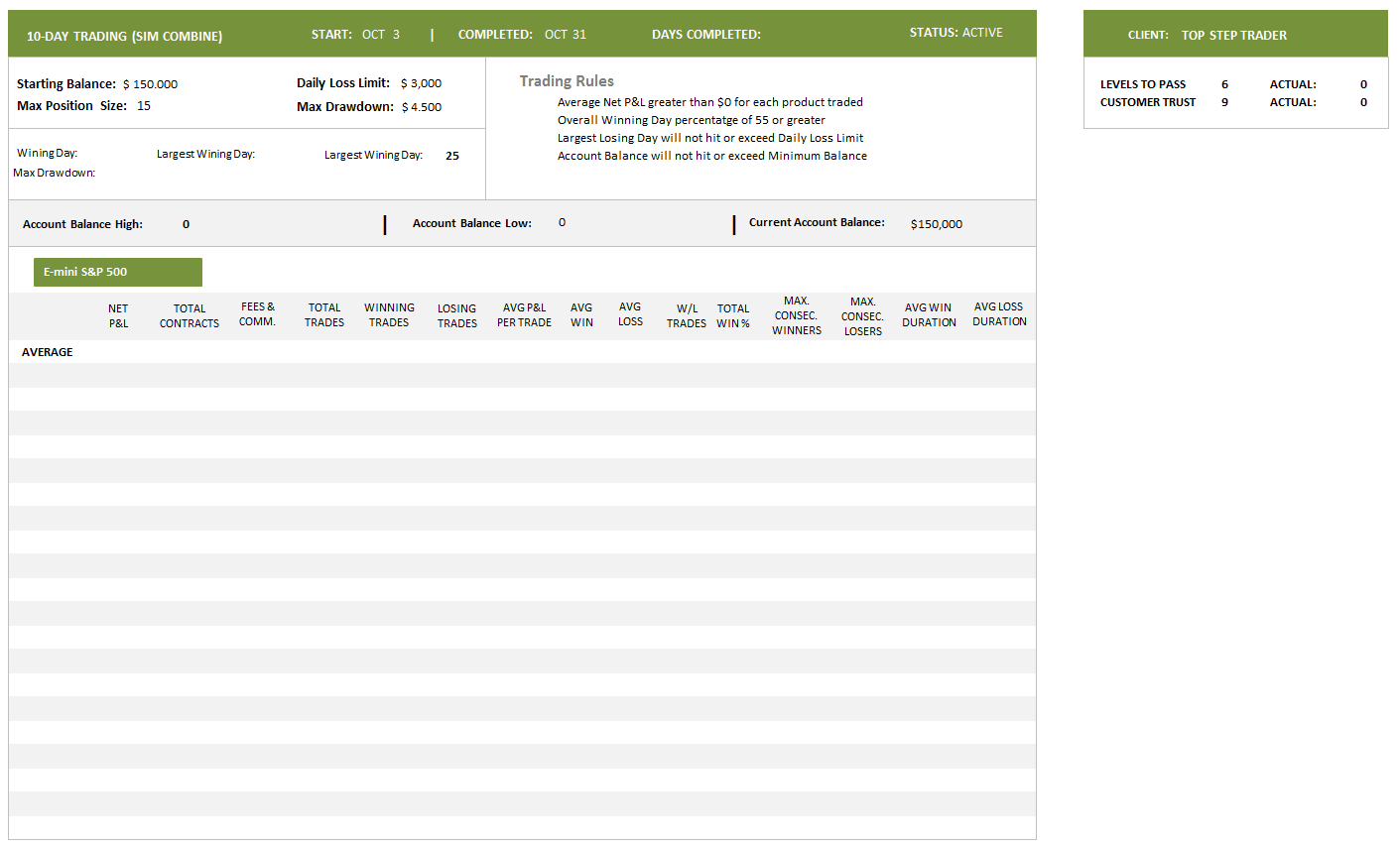
Task: Click the 'AVG LOSS' column header
Action: click(630, 313)
